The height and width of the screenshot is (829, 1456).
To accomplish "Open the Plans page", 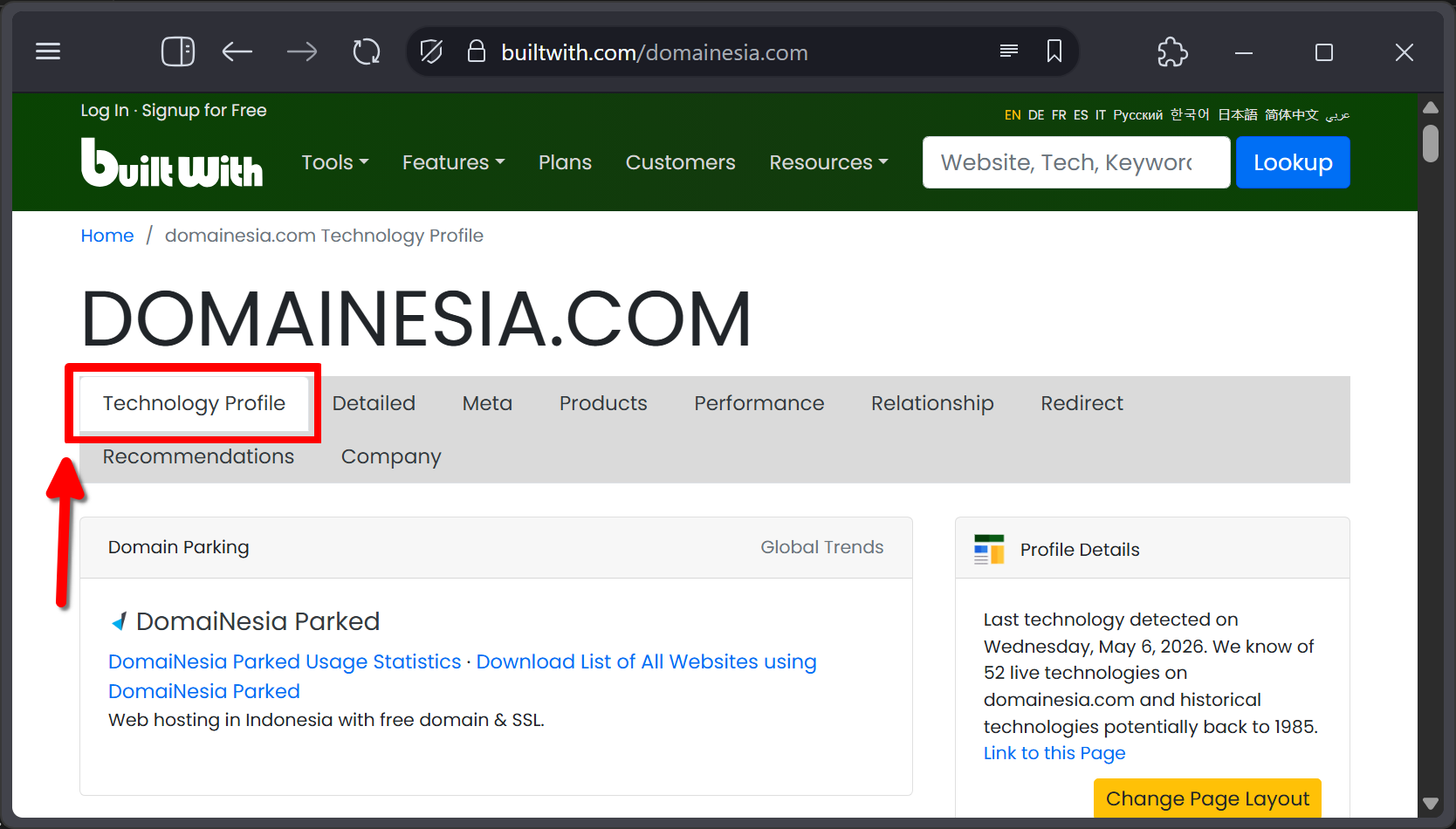I will [565, 162].
